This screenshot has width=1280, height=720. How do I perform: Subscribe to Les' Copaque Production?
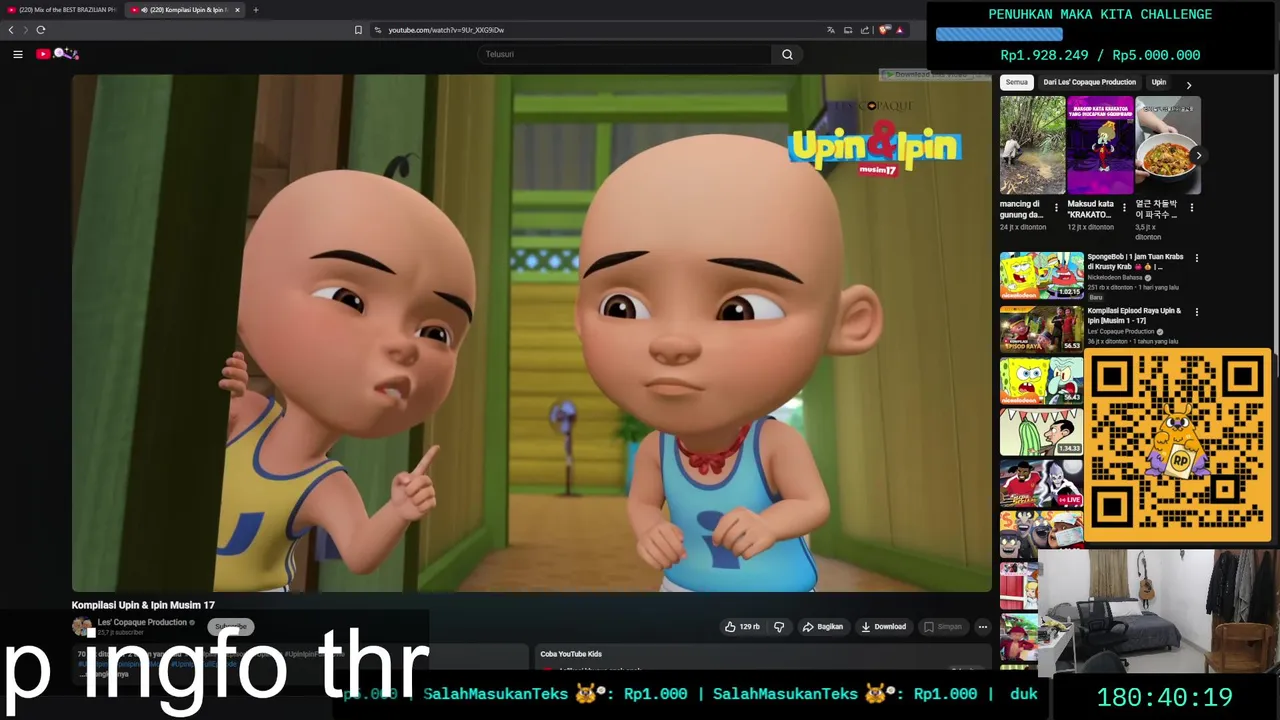[x=230, y=627]
